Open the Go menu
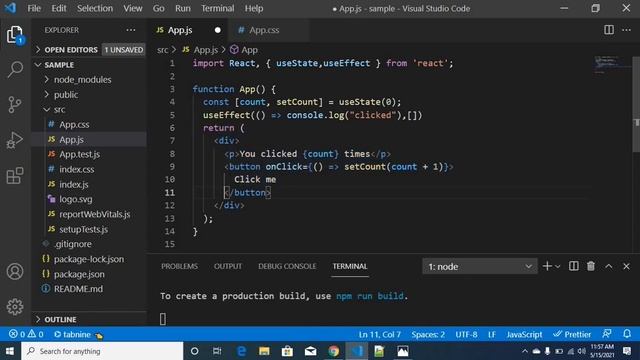This screenshot has height=360, width=640. [x=158, y=8]
